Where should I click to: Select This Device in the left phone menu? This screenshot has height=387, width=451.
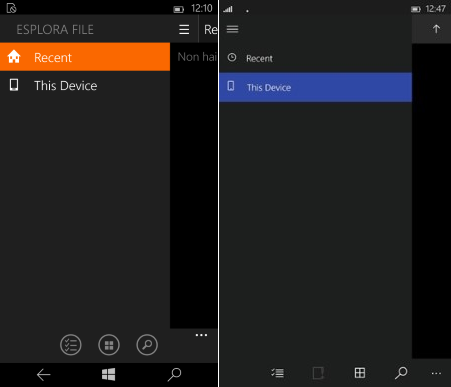(x=85, y=86)
